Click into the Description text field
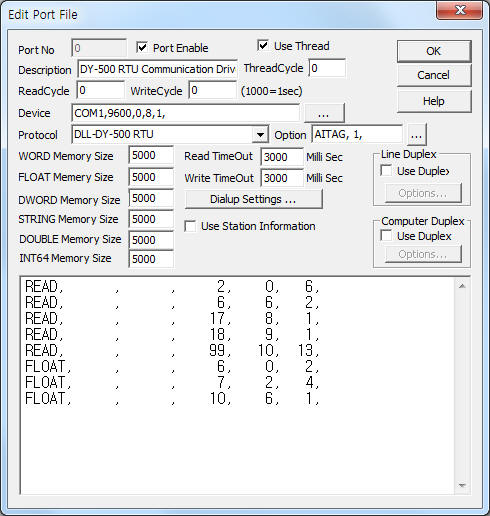 coord(157,69)
